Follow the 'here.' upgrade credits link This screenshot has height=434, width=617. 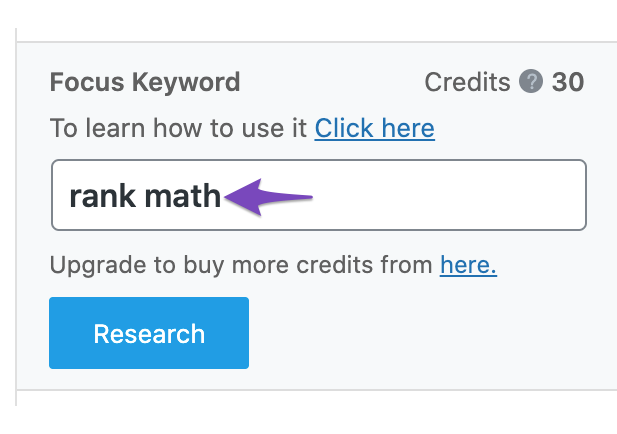[468, 264]
